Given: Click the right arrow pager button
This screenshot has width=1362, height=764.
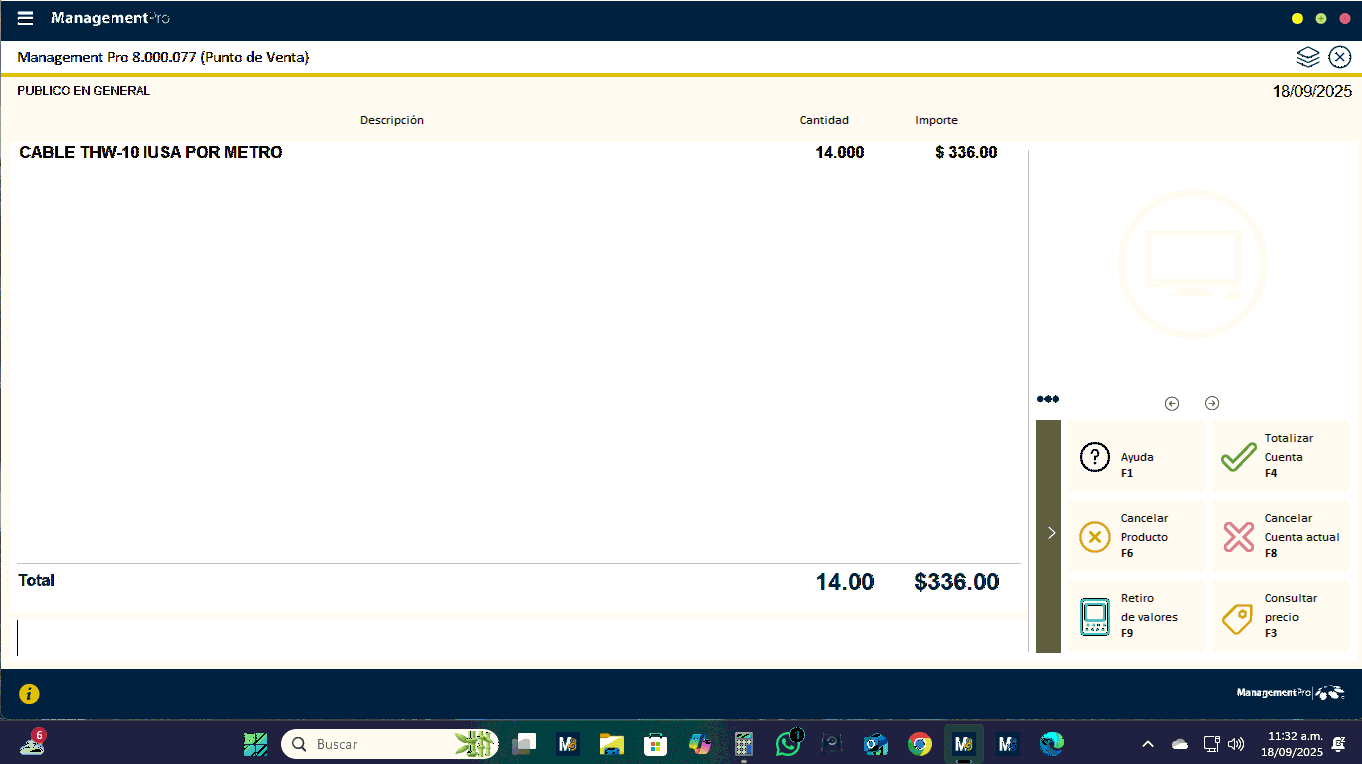Looking at the screenshot, I should (1212, 403).
